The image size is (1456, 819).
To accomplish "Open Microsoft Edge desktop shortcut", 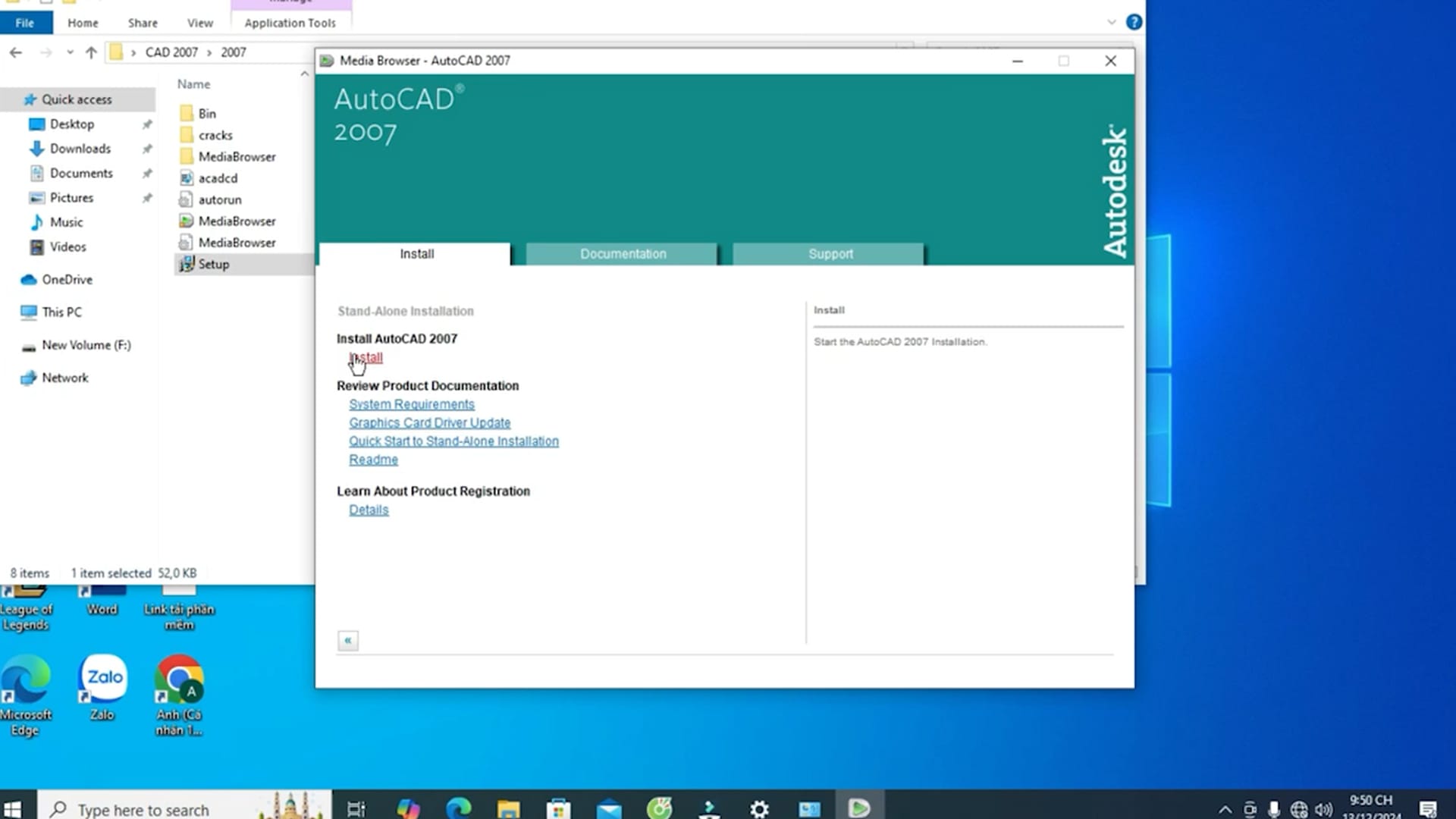I will coord(26,696).
